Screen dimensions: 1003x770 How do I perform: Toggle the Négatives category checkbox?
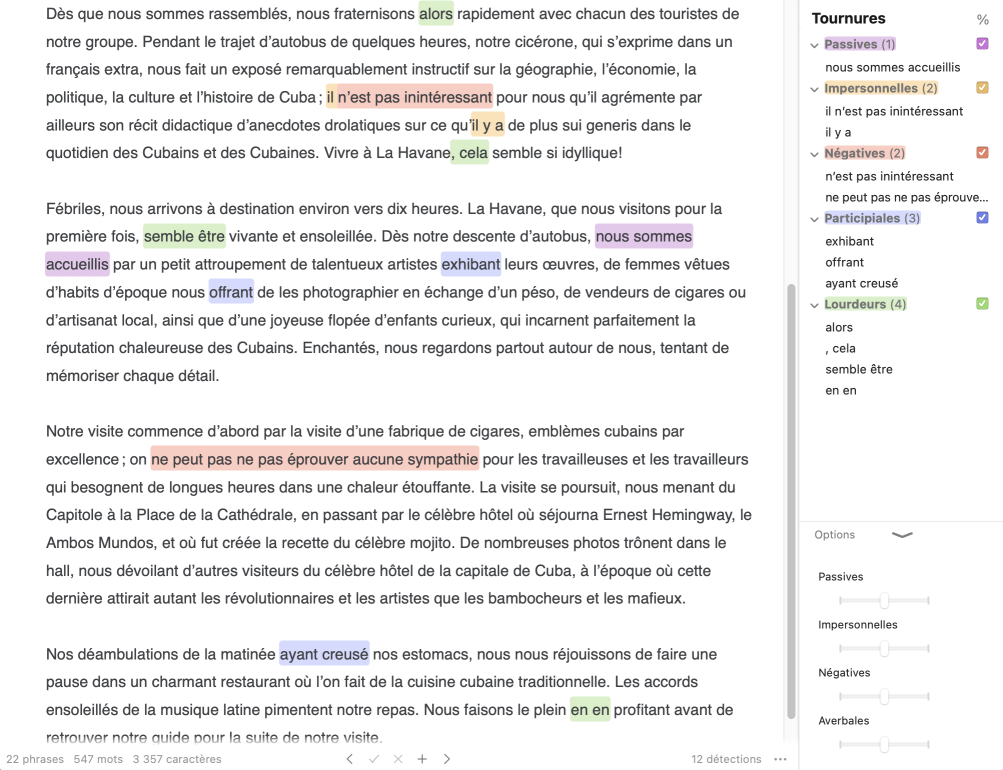pos(982,153)
